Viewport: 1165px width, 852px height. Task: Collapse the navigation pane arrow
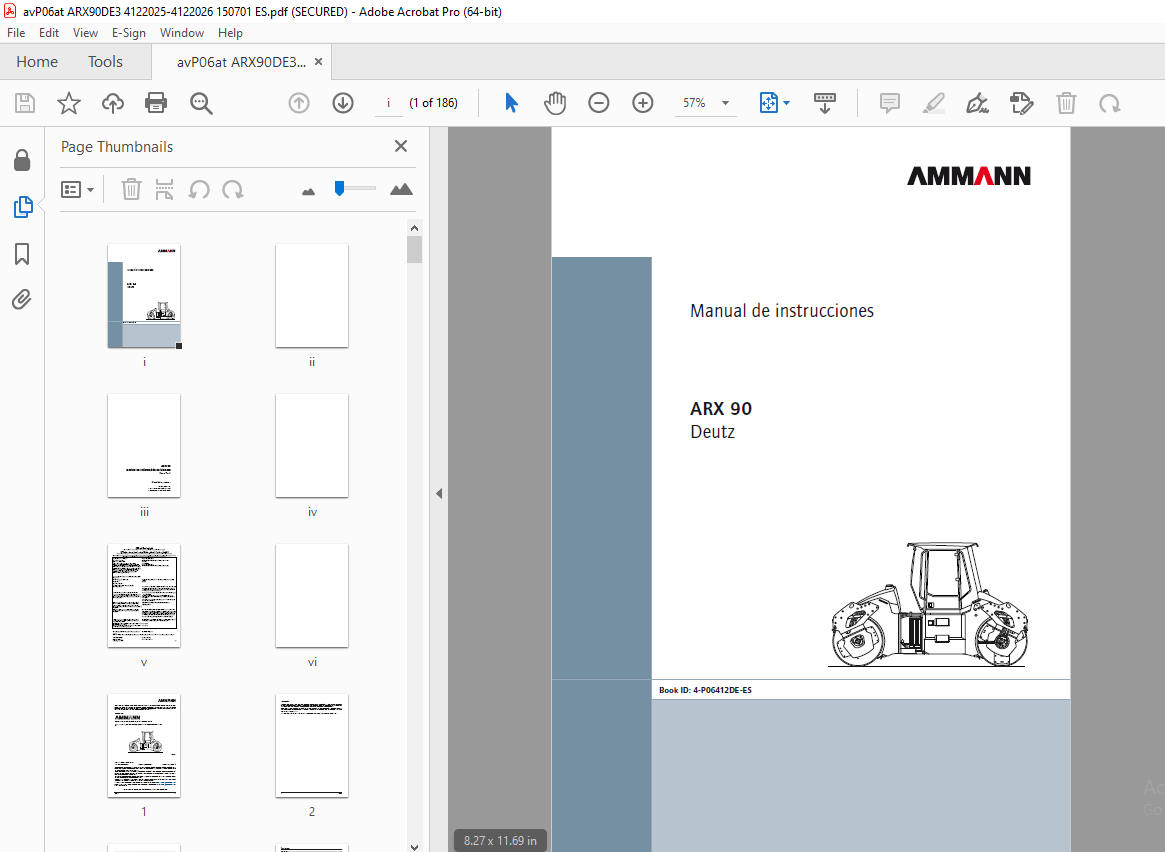point(439,493)
